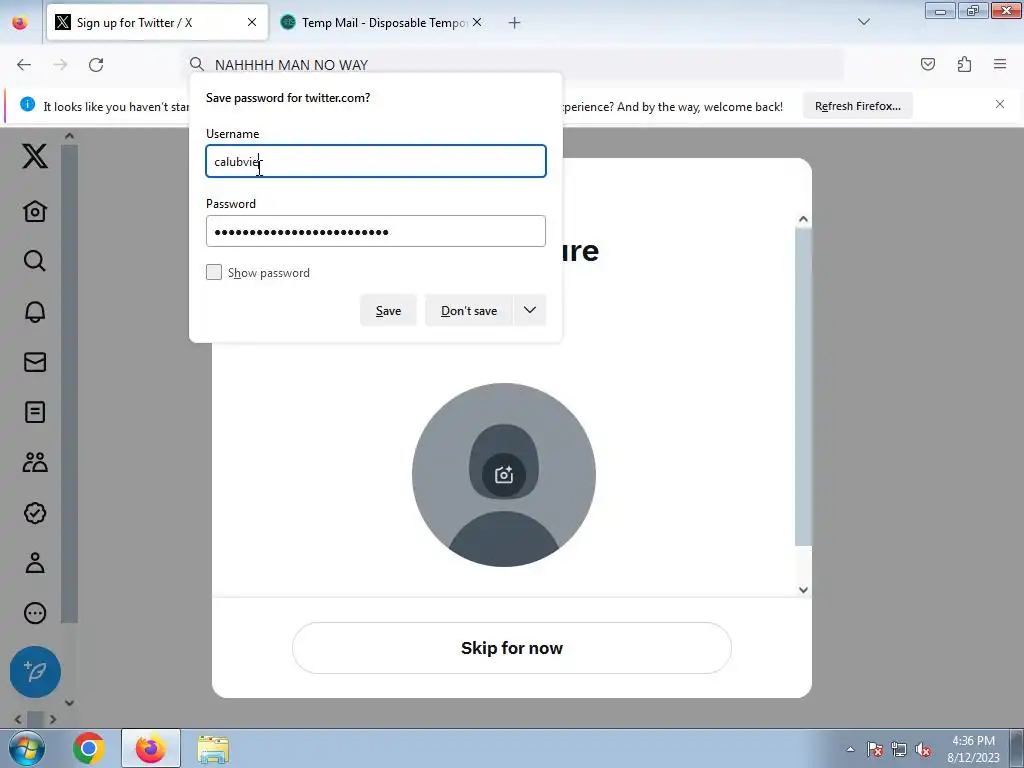Open a new tab with plus button
The image size is (1024, 768).
(x=515, y=23)
